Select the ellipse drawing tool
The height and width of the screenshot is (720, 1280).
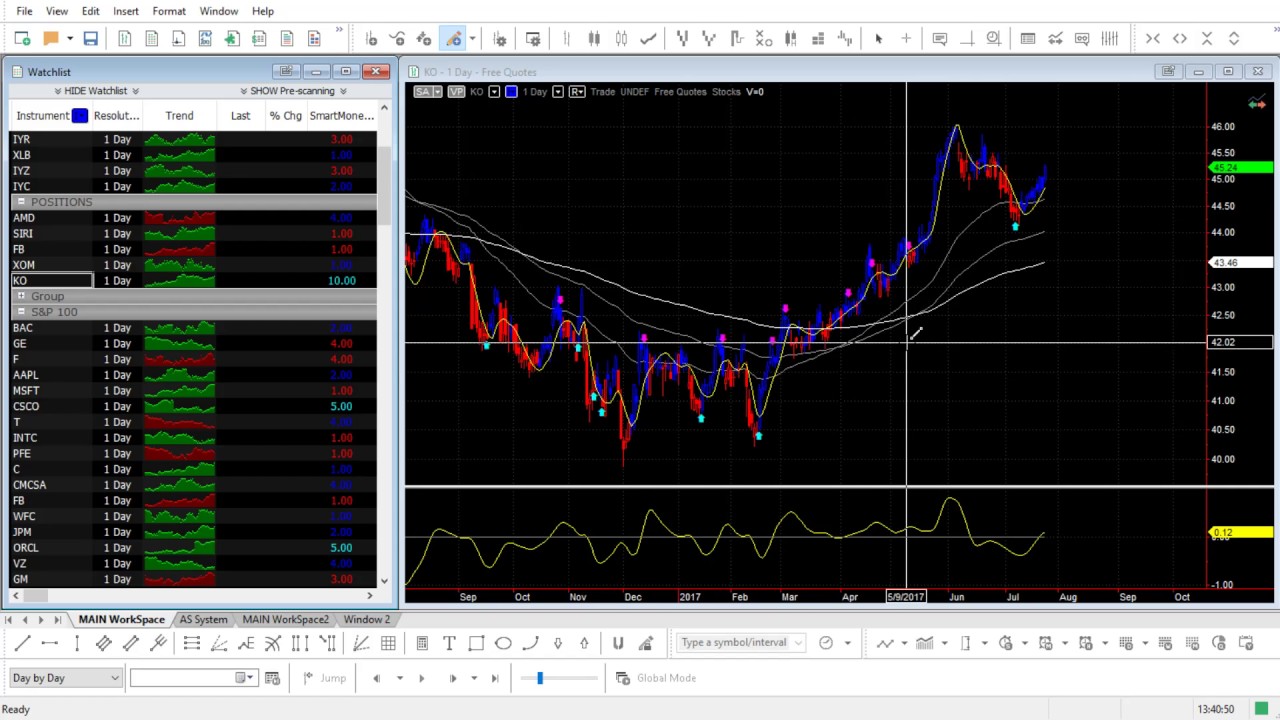point(503,643)
